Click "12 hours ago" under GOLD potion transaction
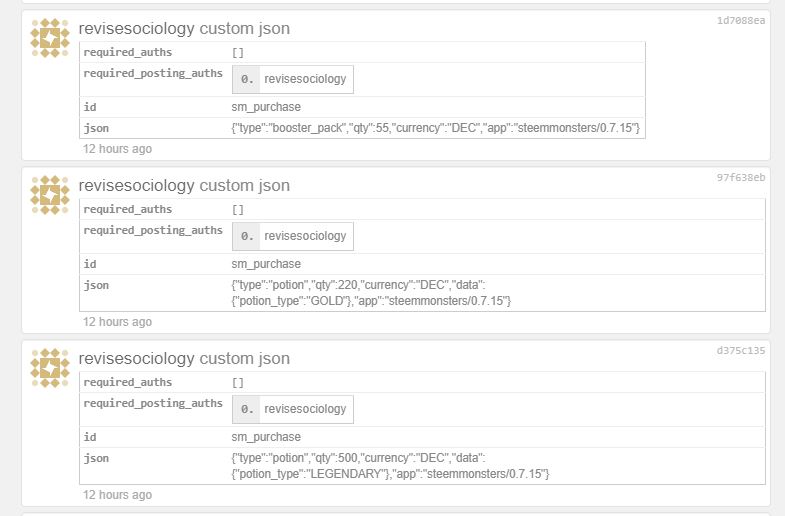Screen dimensions: 785x516 pyautogui.click(x=117, y=322)
